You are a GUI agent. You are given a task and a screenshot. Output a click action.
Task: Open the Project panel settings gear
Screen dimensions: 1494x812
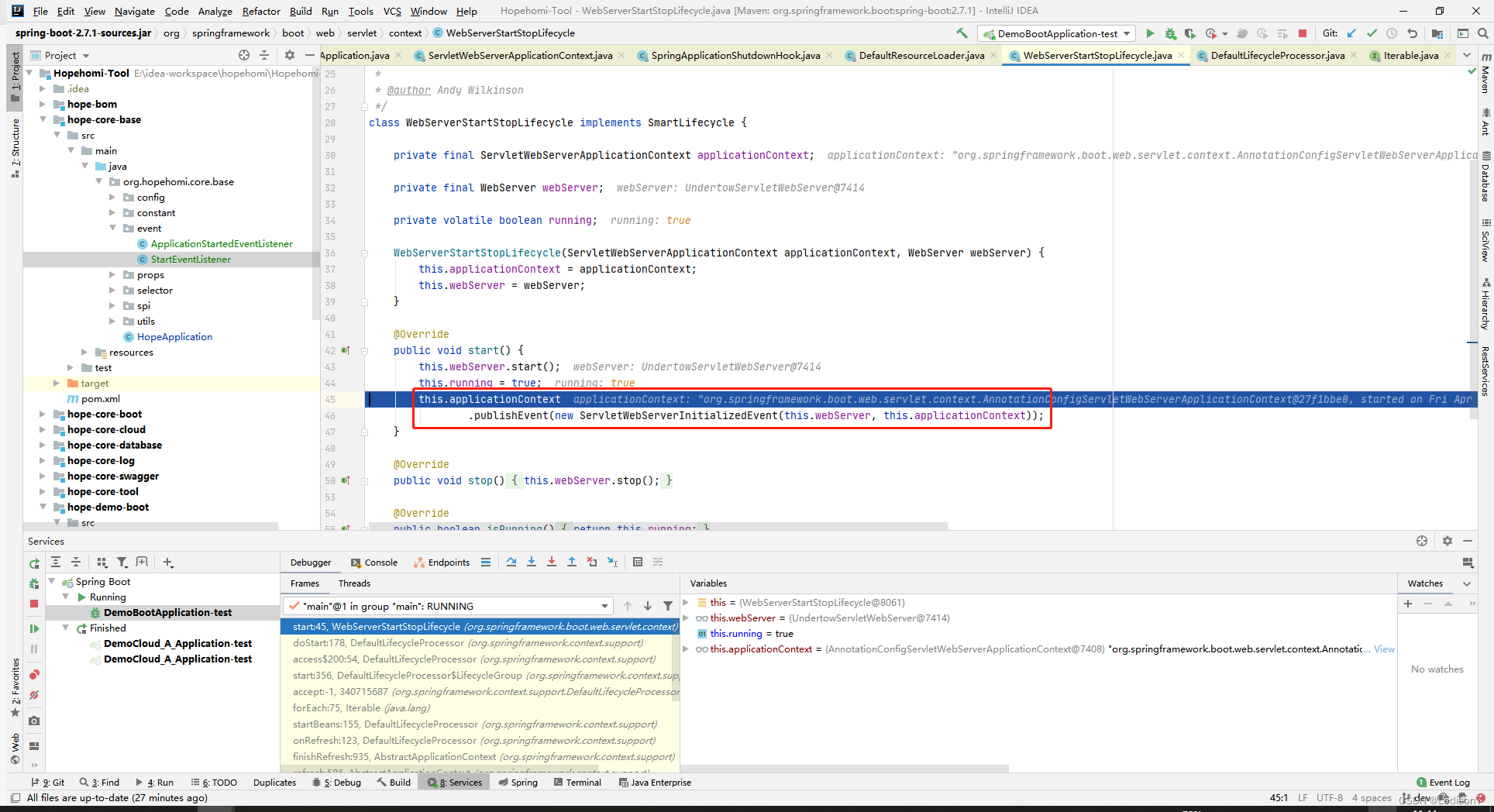[x=290, y=55]
